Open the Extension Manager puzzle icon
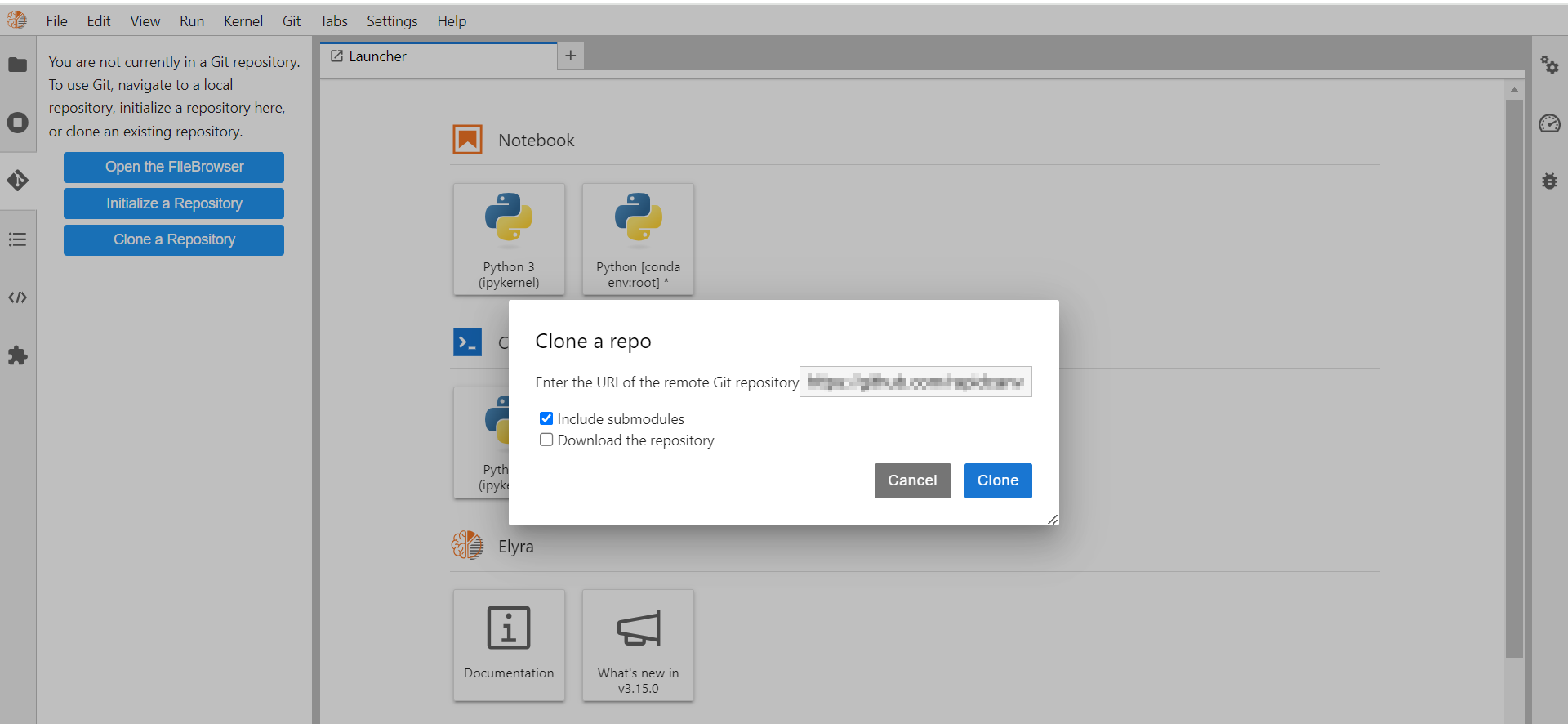1568x724 pixels. (x=17, y=355)
